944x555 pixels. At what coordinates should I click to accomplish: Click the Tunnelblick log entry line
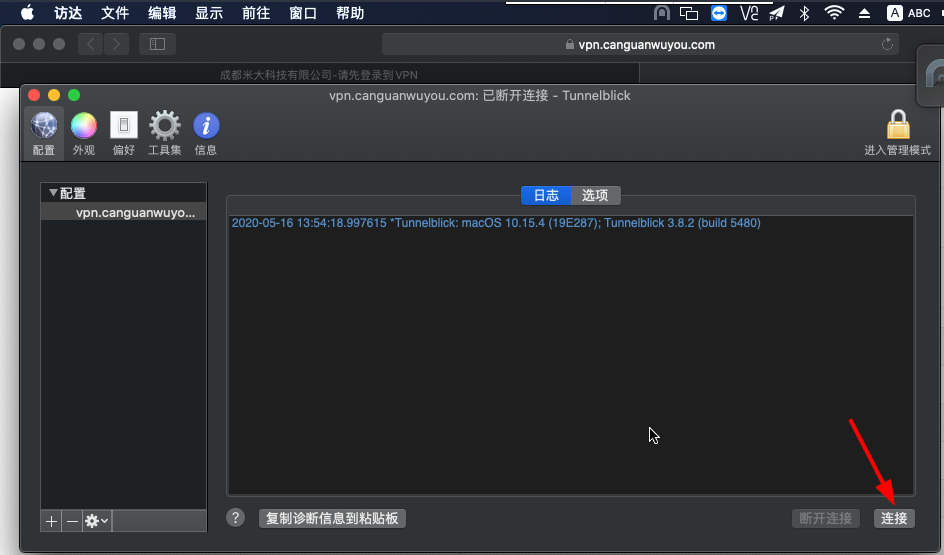click(x=496, y=223)
